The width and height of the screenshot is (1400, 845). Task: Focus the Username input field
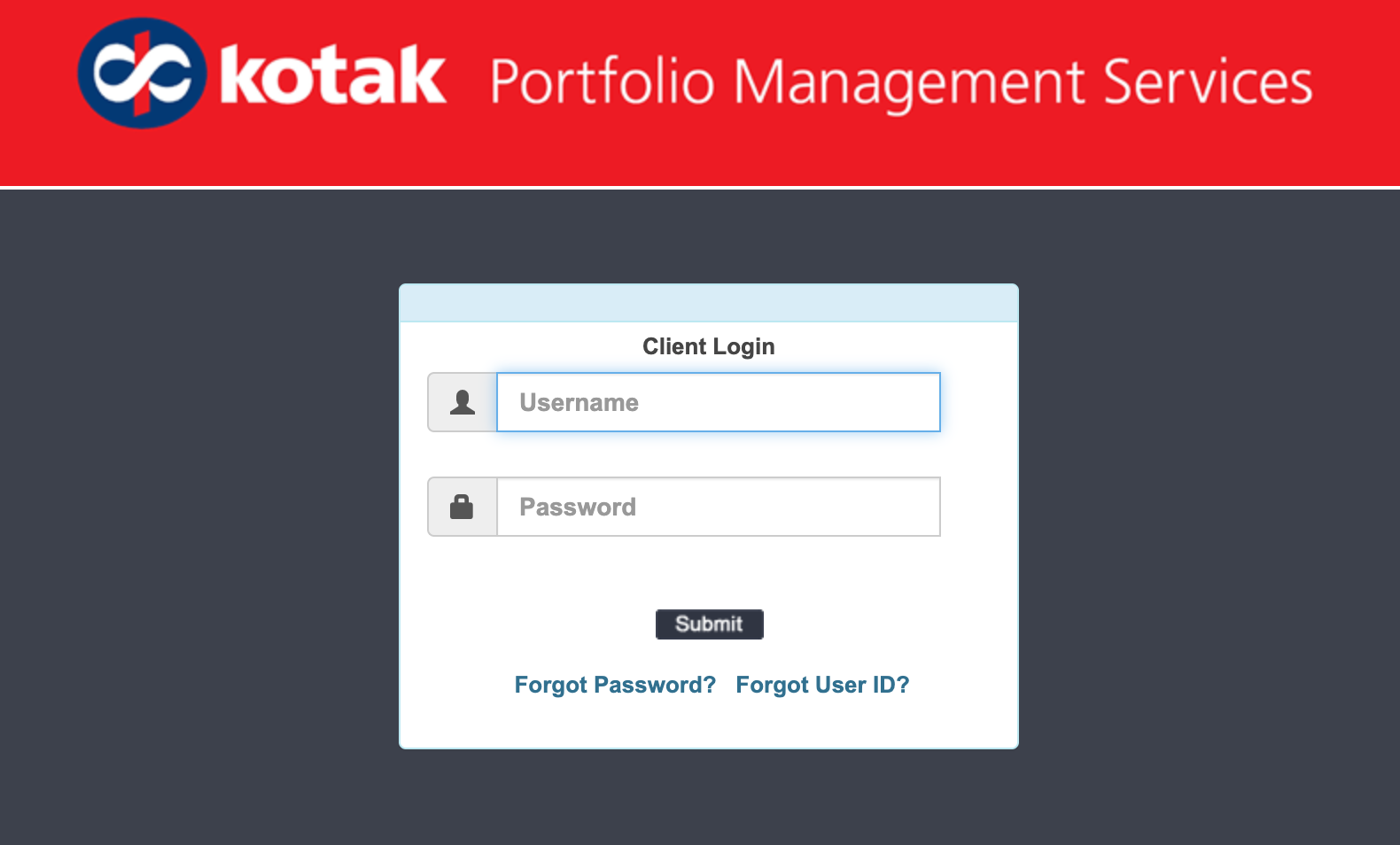click(x=718, y=402)
